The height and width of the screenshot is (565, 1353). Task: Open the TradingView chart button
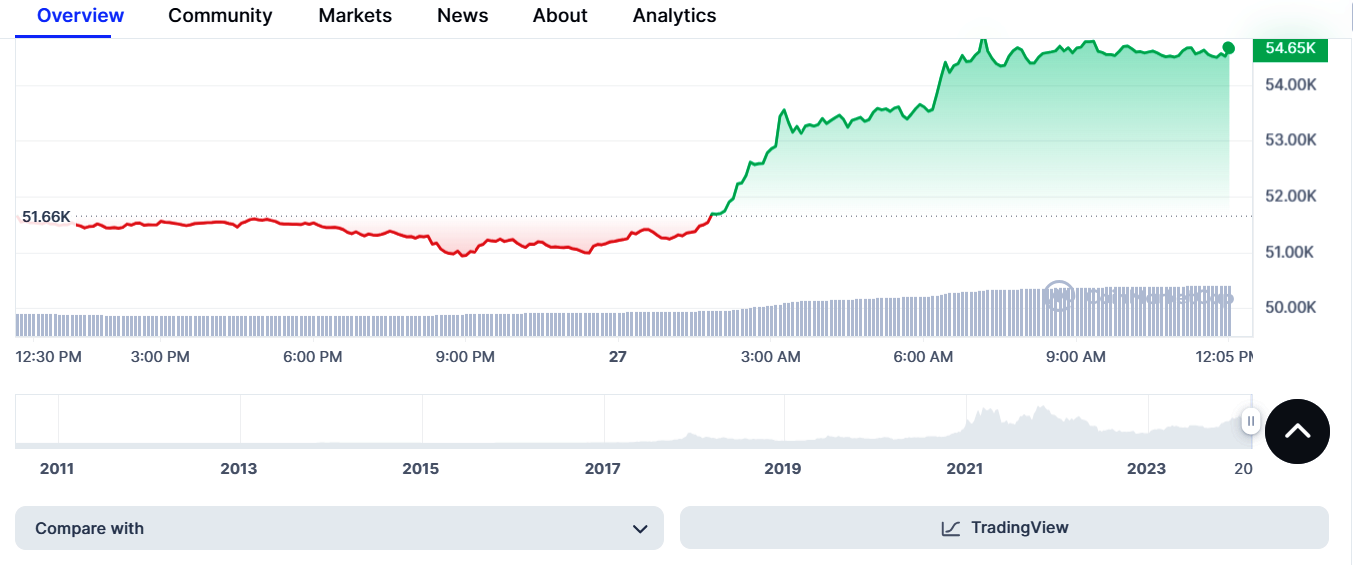coord(1004,528)
